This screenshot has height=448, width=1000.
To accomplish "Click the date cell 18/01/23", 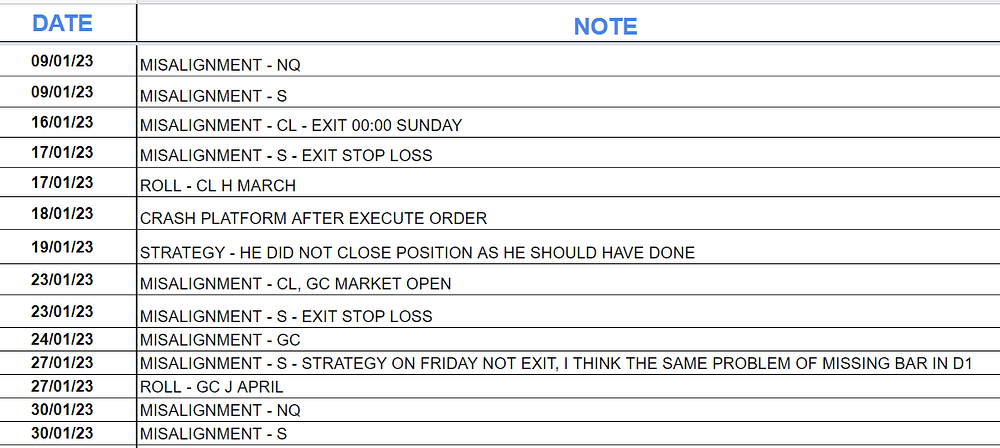I will pos(62,213).
